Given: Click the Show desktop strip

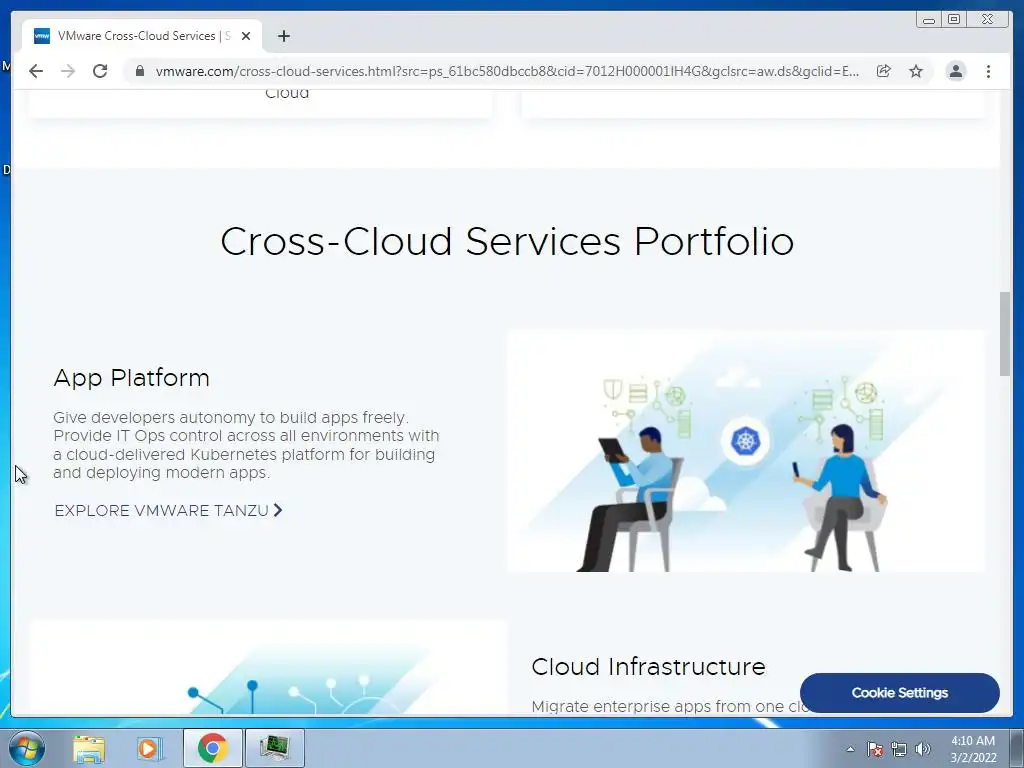Looking at the screenshot, I should (x=1017, y=748).
